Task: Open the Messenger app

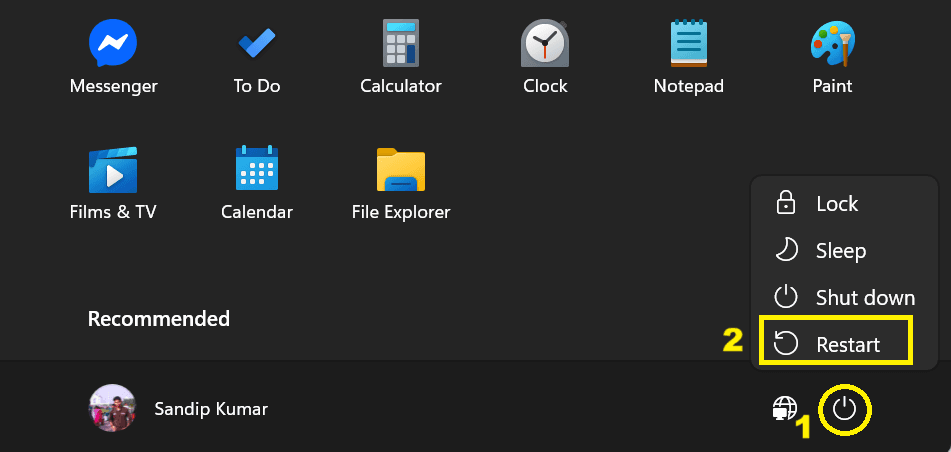Action: [x=113, y=57]
